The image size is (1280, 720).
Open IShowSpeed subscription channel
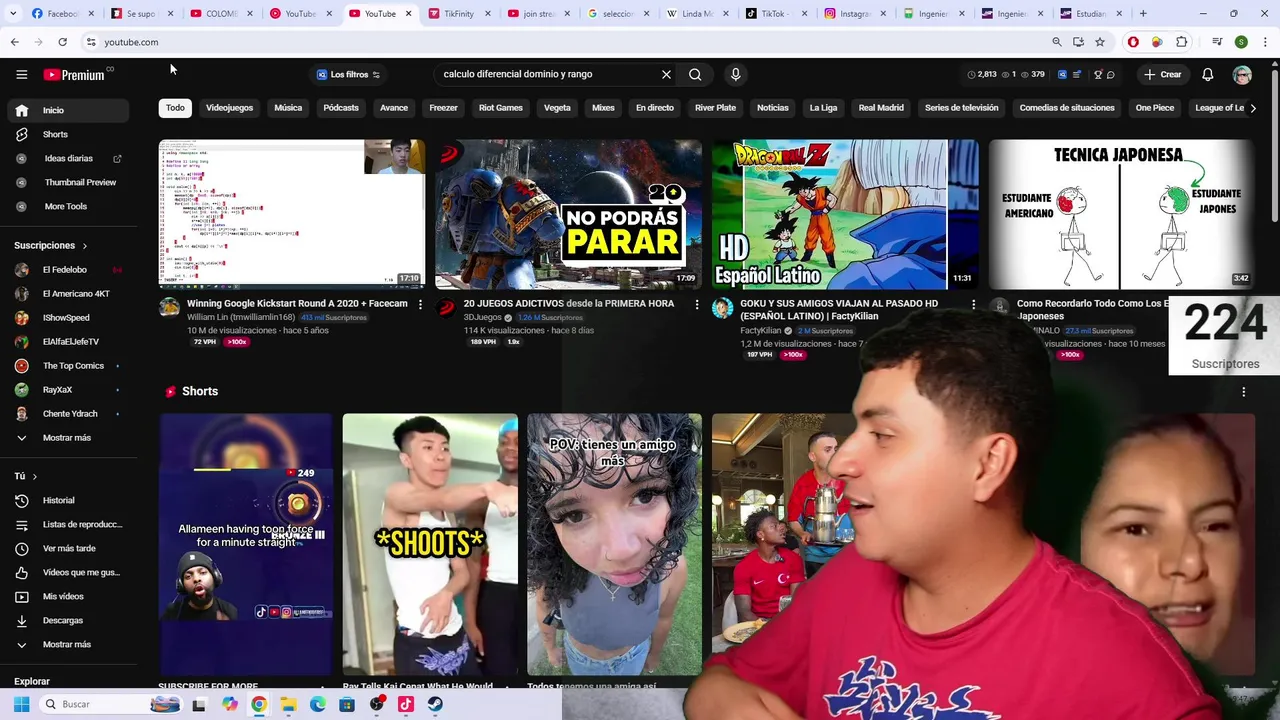tap(68, 317)
